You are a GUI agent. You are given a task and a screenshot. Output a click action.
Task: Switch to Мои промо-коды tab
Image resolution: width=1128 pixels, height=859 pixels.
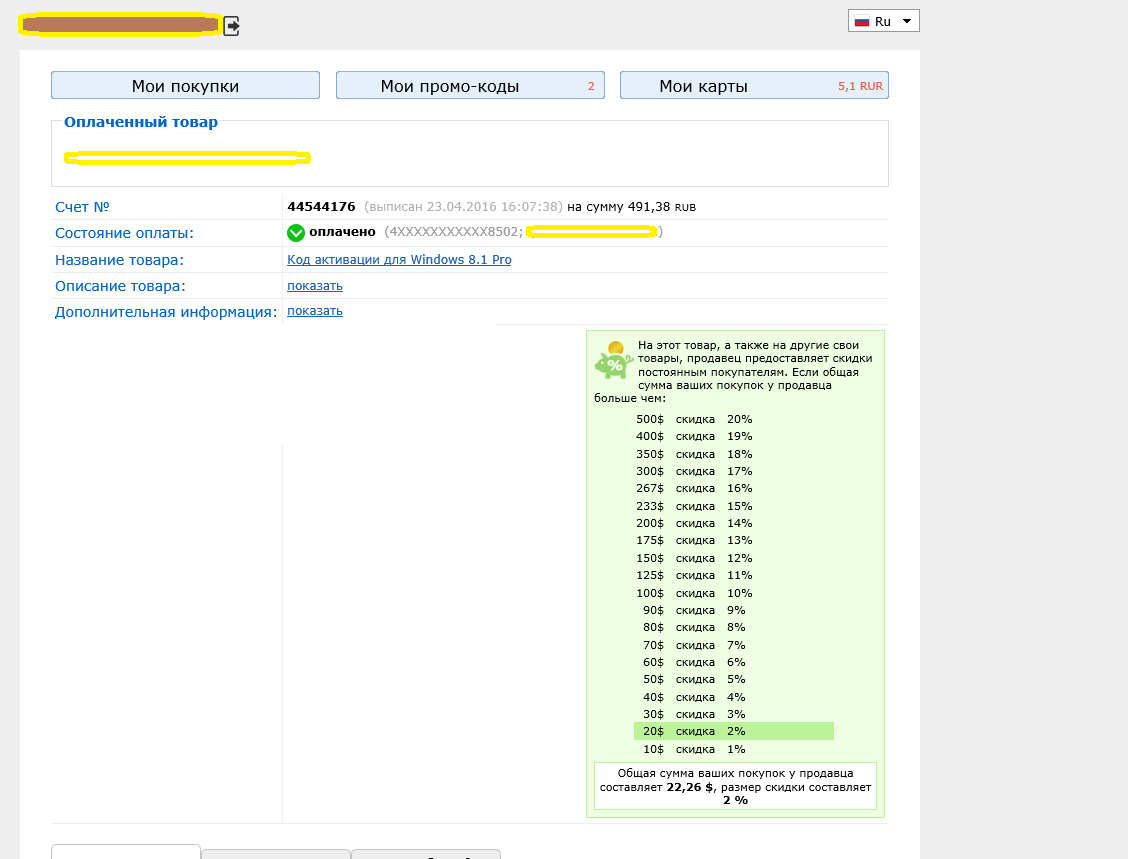click(469, 86)
